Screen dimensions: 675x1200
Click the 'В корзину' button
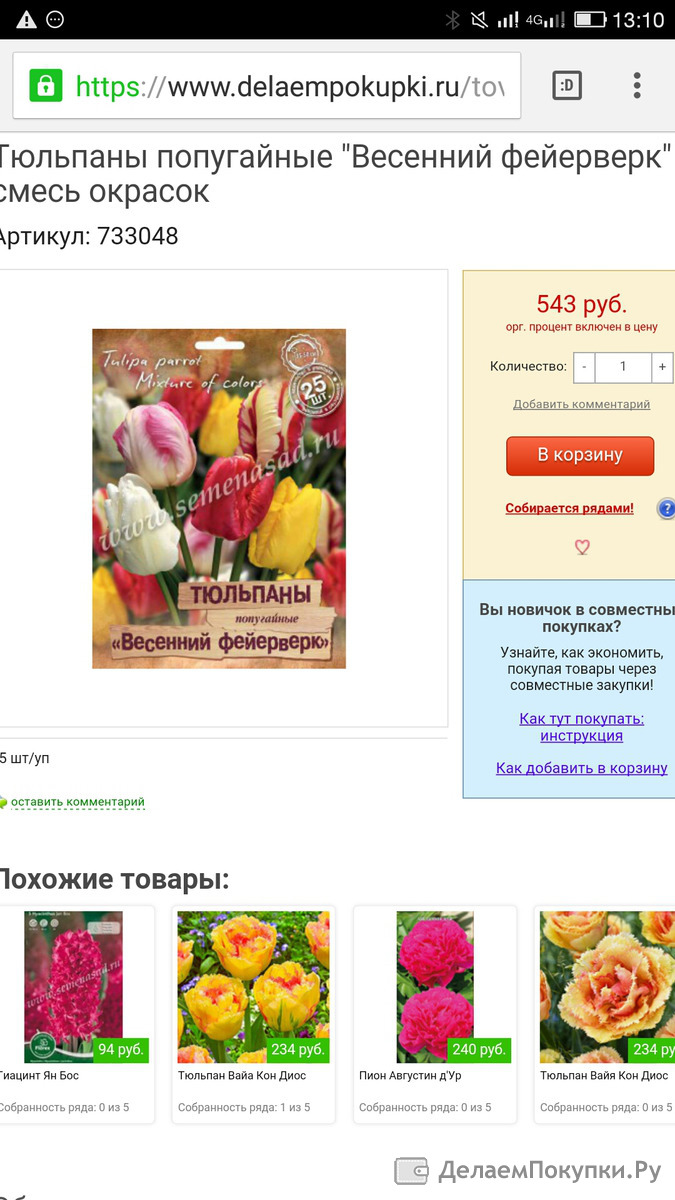(x=580, y=455)
